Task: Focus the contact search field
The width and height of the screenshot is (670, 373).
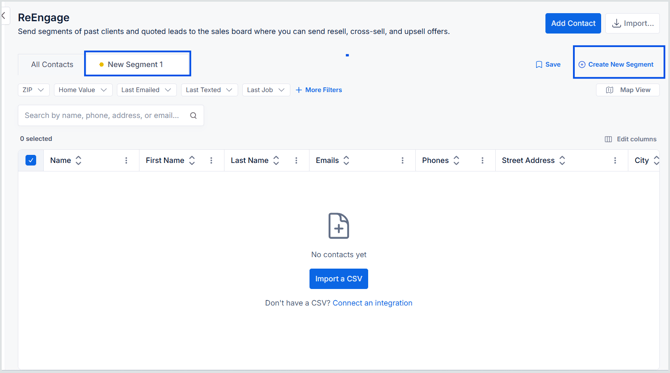Action: (111, 115)
